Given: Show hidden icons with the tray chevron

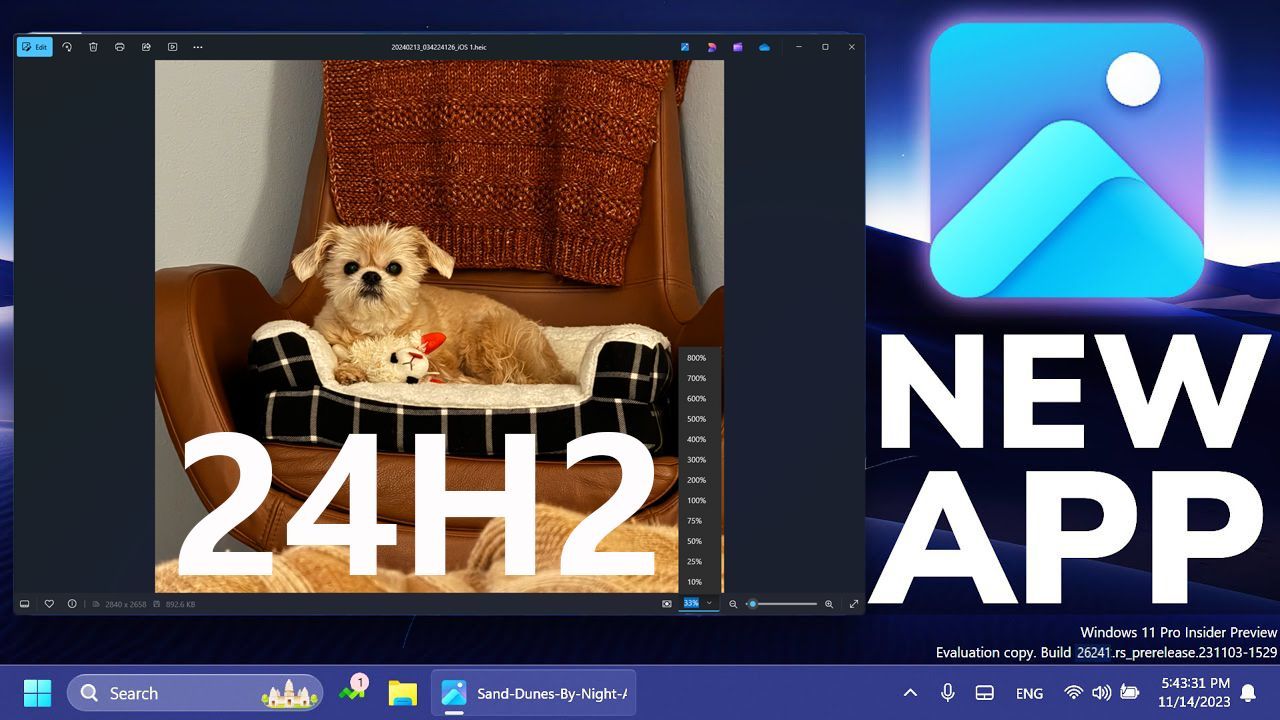Looking at the screenshot, I should point(910,693).
